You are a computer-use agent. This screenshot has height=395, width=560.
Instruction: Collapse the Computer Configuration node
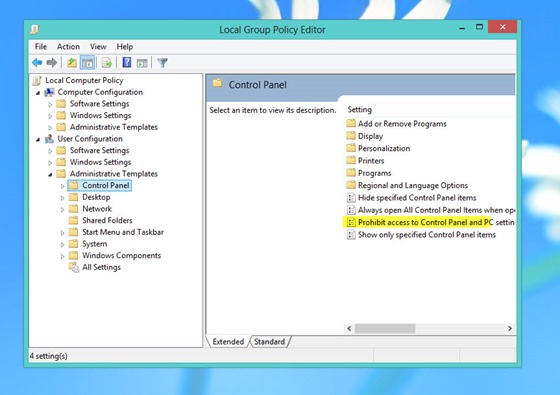pyautogui.click(x=38, y=93)
